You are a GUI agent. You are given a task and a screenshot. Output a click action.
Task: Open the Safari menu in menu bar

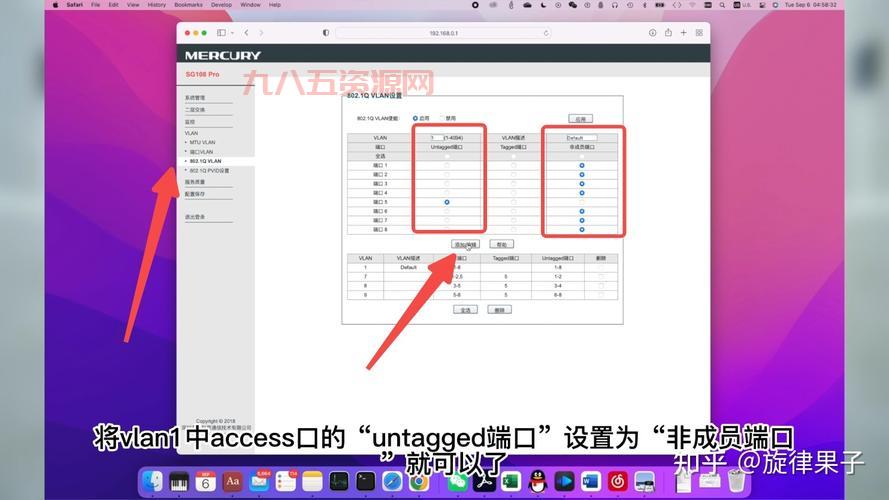74,5
